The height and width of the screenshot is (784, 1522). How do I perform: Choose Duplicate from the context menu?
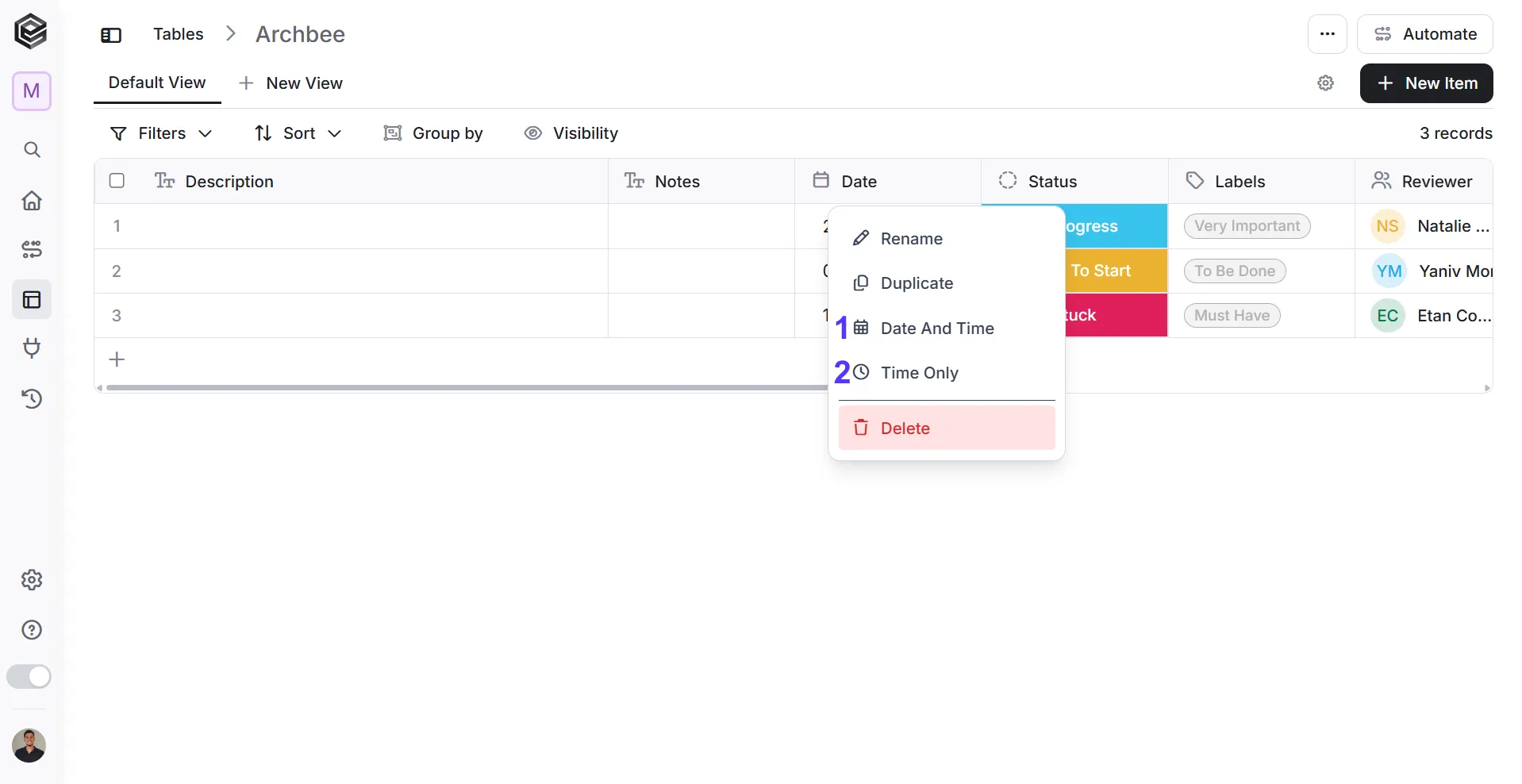point(946,283)
